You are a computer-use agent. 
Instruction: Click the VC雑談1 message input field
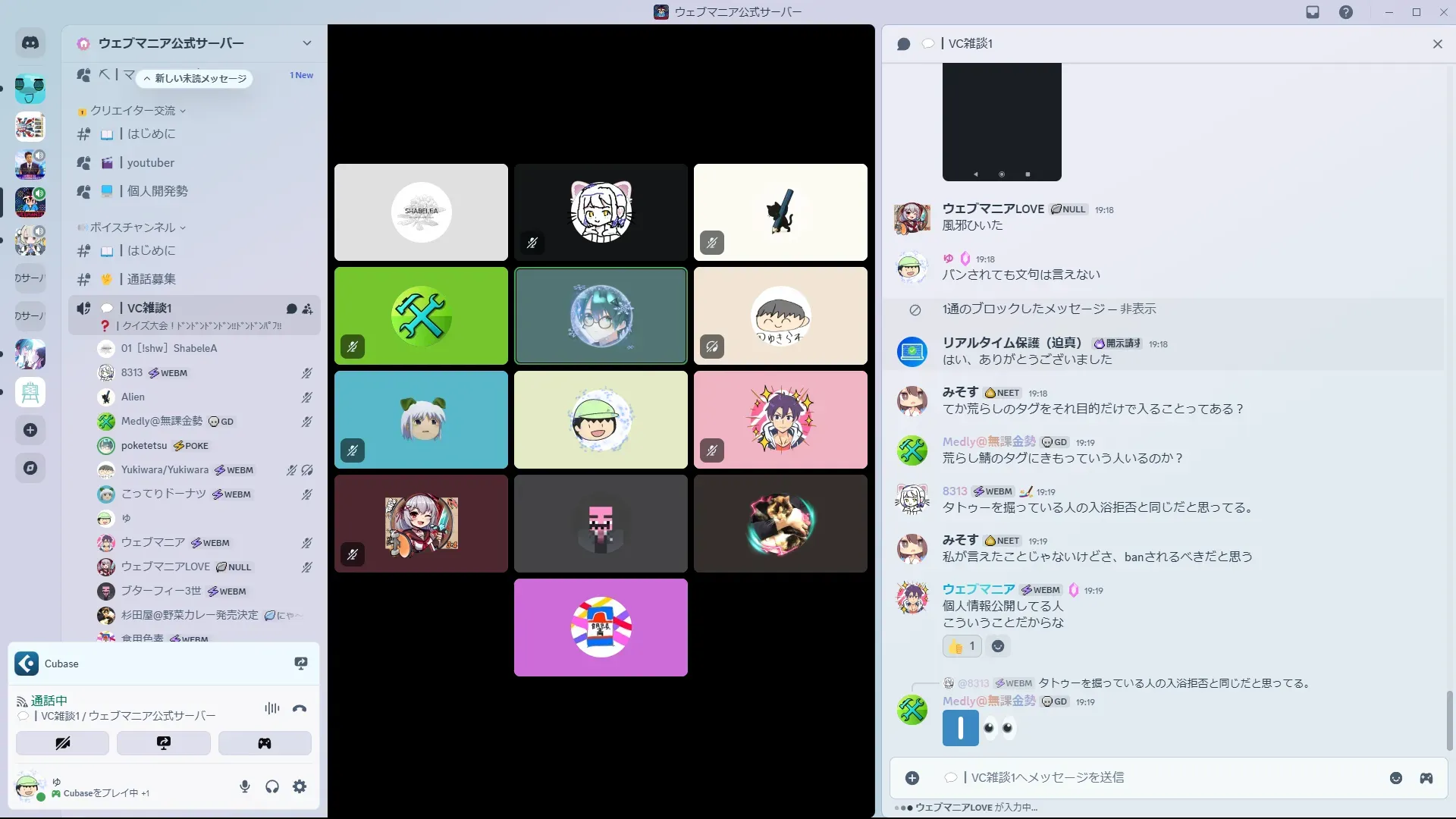point(1137,778)
